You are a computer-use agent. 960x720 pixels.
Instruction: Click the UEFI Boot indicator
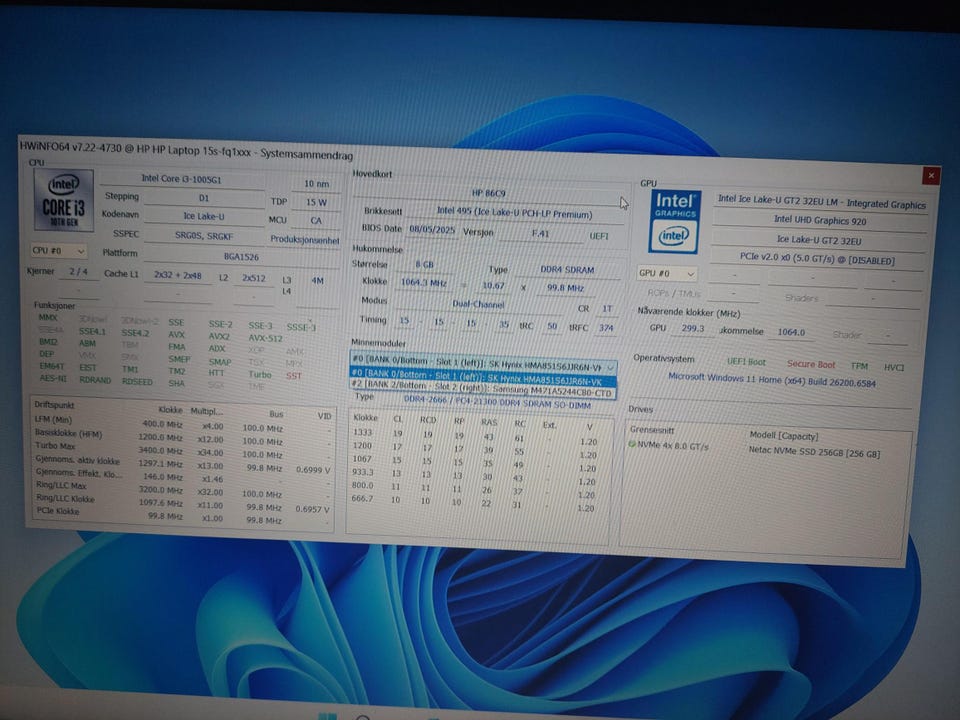tap(746, 362)
